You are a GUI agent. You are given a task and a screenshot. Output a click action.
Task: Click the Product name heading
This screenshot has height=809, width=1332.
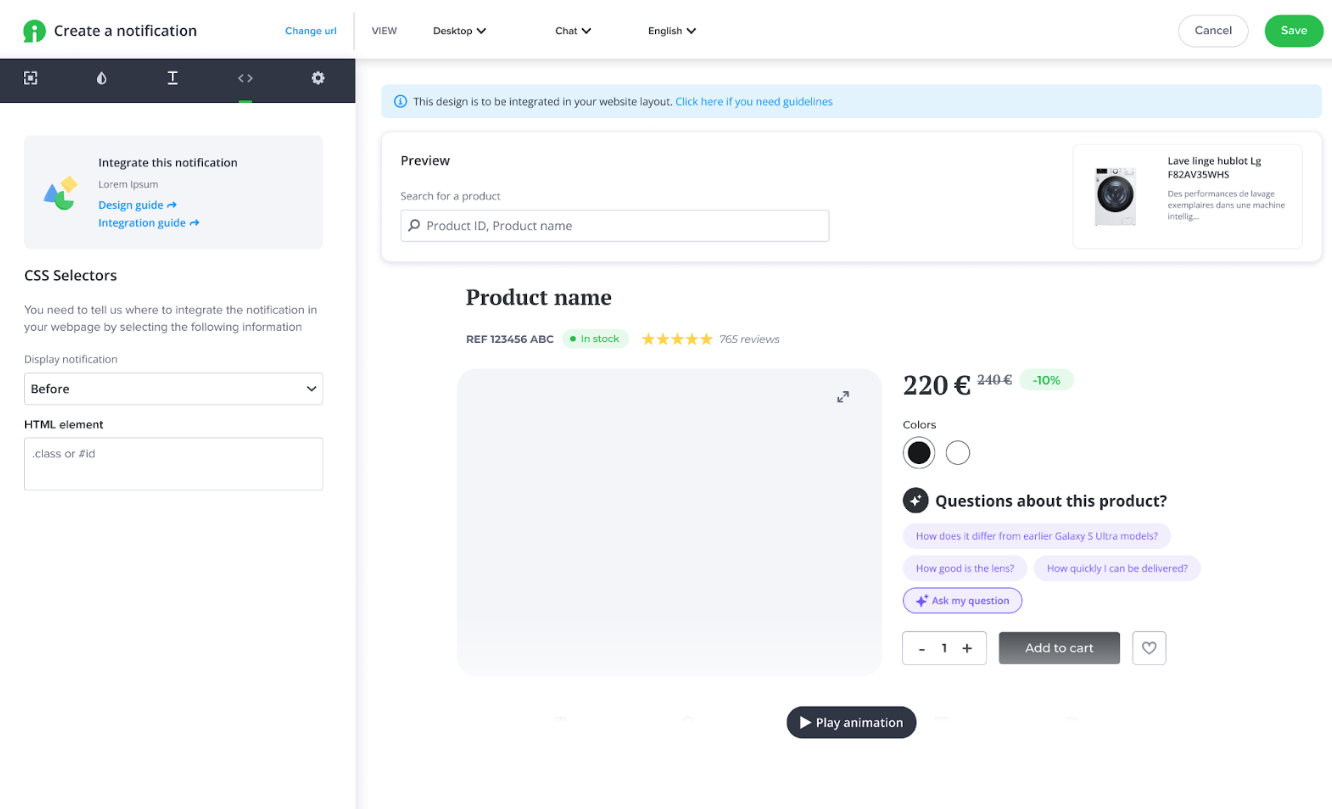pyautogui.click(x=538, y=297)
